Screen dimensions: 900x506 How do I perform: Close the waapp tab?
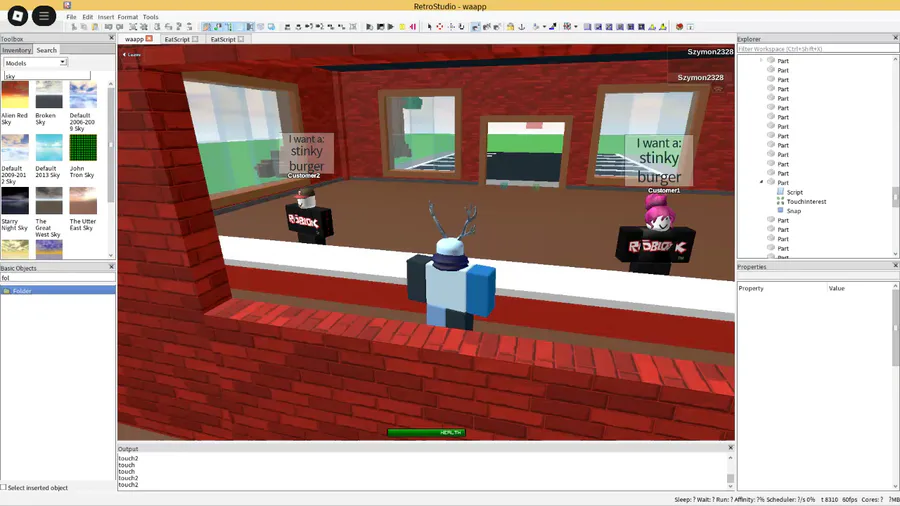pos(149,38)
